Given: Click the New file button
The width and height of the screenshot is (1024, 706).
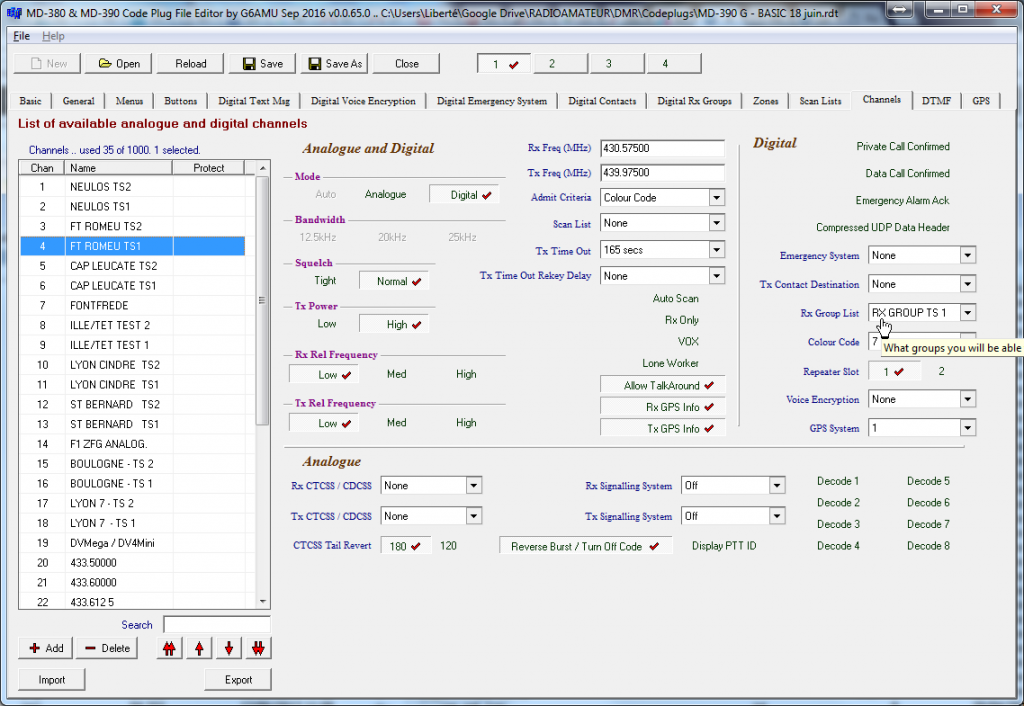Looking at the screenshot, I should point(48,63).
